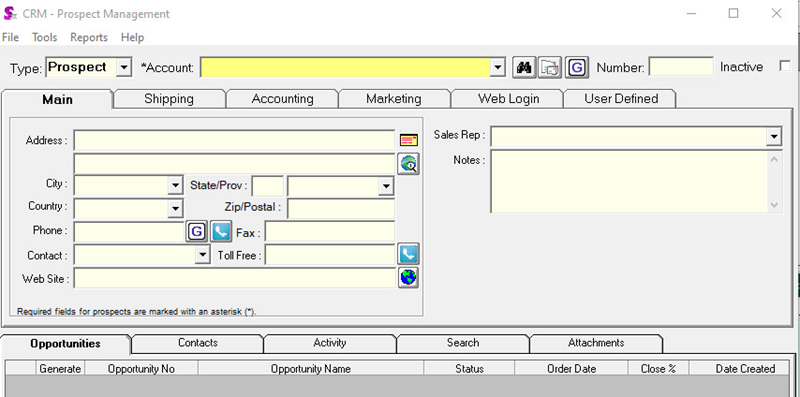The width and height of the screenshot is (800, 397).
Task: Toggle the Inactive checkbox
Action: point(785,66)
